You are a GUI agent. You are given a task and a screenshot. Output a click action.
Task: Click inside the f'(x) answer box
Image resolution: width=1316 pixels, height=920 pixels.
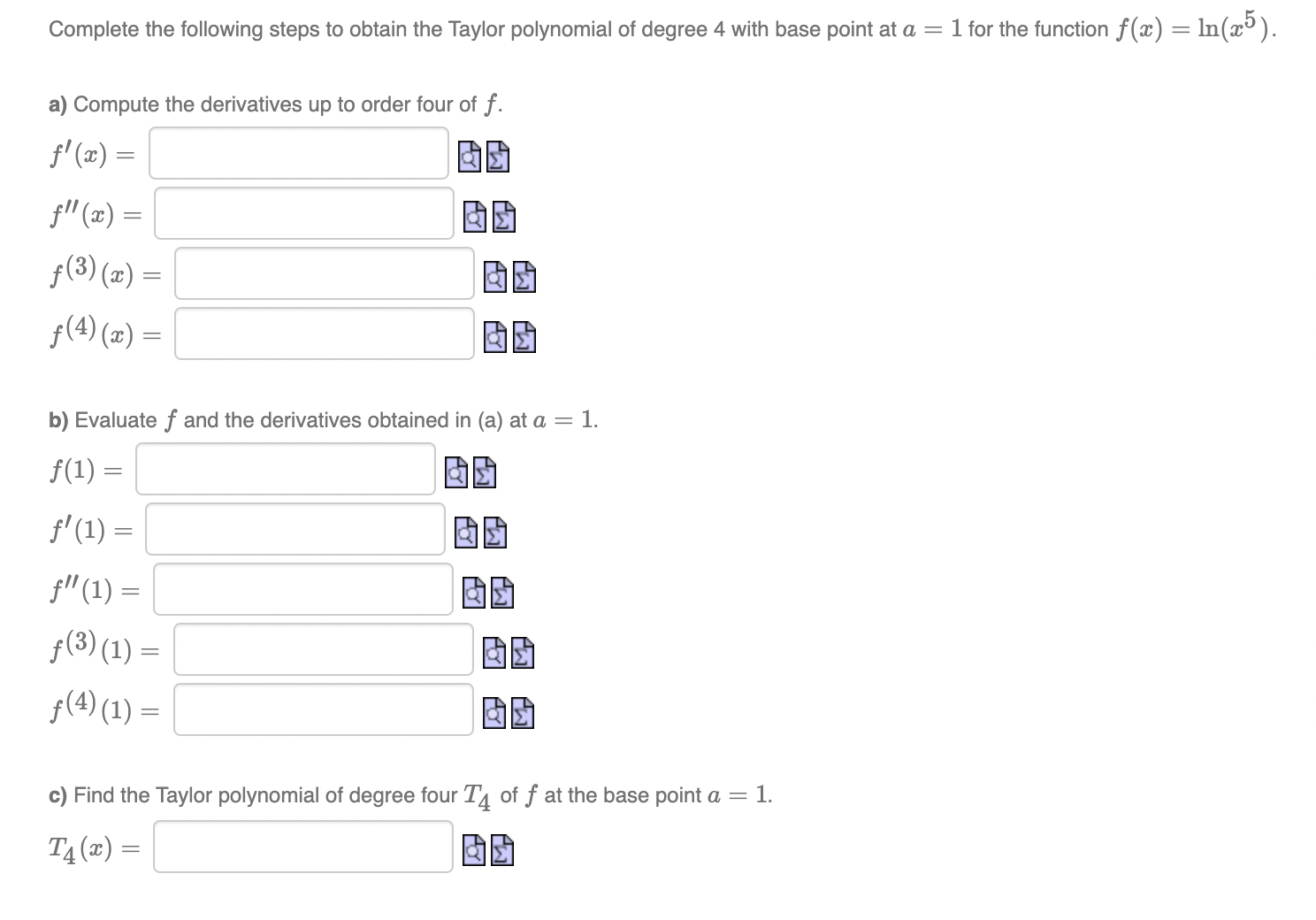pos(298,153)
